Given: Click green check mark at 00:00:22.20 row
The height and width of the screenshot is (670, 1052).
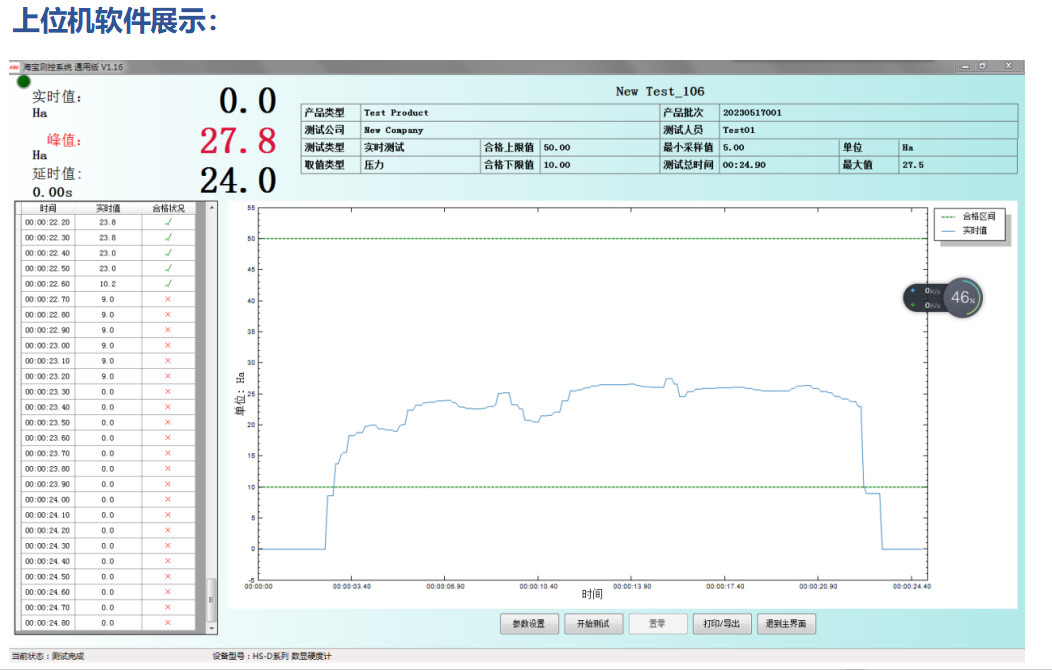Looking at the screenshot, I should click(168, 222).
